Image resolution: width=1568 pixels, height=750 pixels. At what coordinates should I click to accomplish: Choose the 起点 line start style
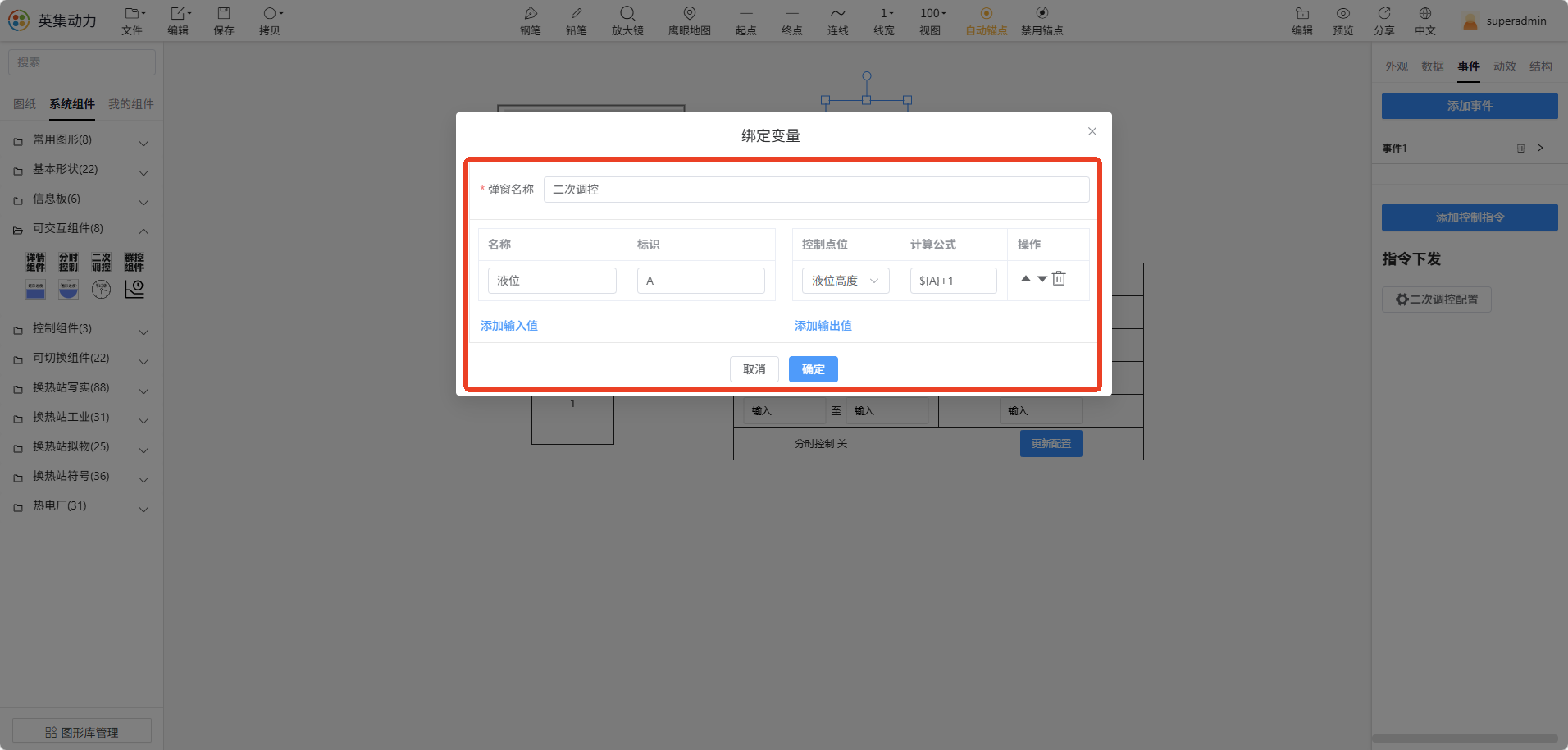(x=746, y=21)
